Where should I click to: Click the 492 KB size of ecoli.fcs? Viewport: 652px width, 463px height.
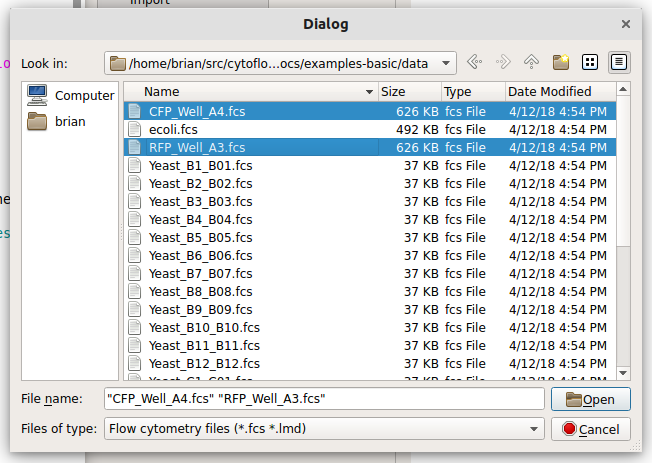(x=417, y=129)
